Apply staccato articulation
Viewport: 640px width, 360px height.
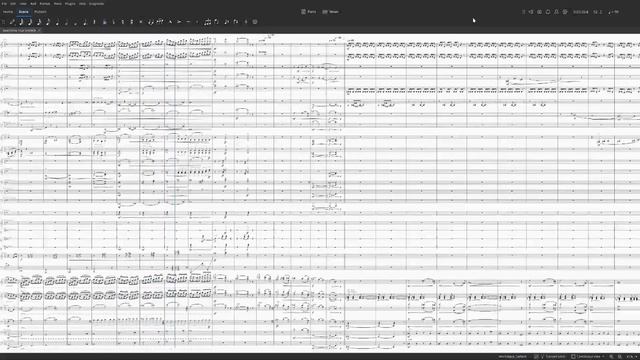coord(197,22)
